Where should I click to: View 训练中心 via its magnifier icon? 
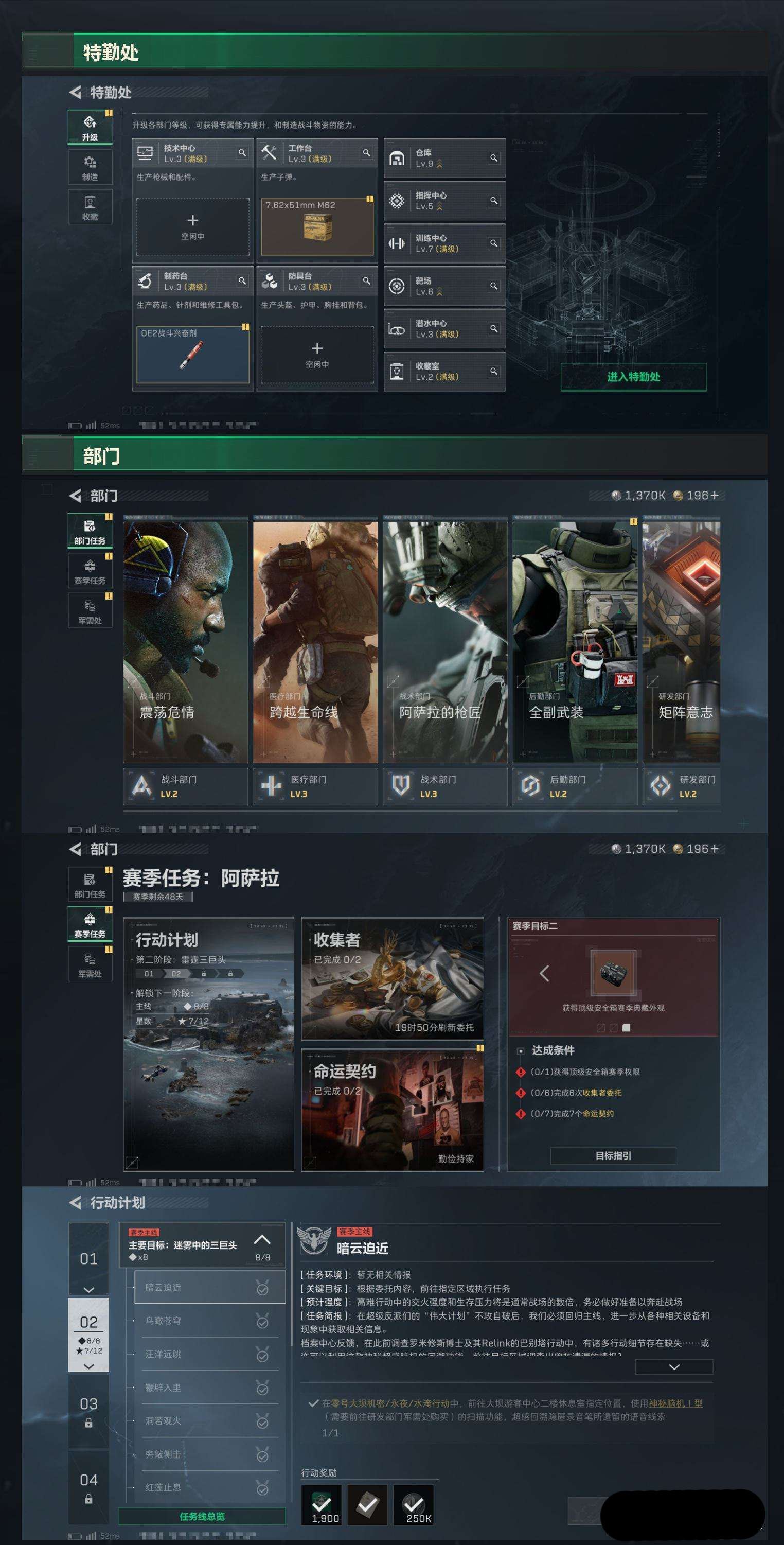point(494,243)
